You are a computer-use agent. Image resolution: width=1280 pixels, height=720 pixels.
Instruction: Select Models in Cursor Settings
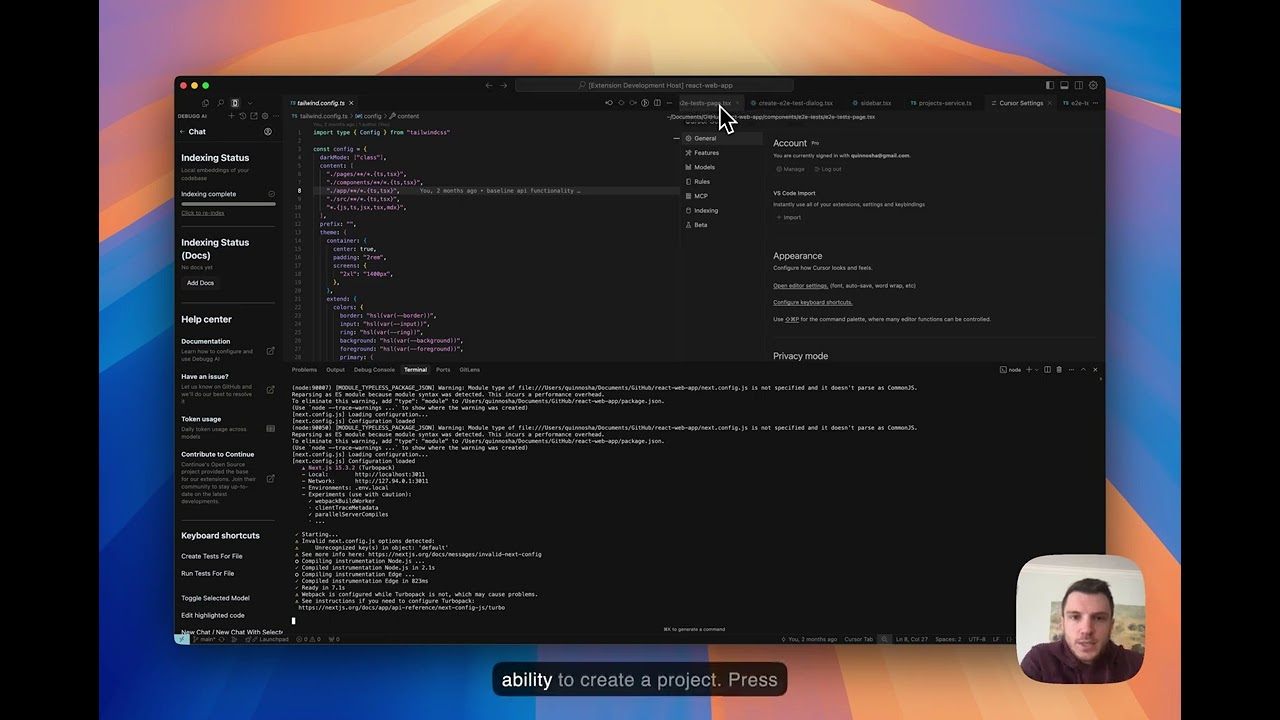coord(723,167)
